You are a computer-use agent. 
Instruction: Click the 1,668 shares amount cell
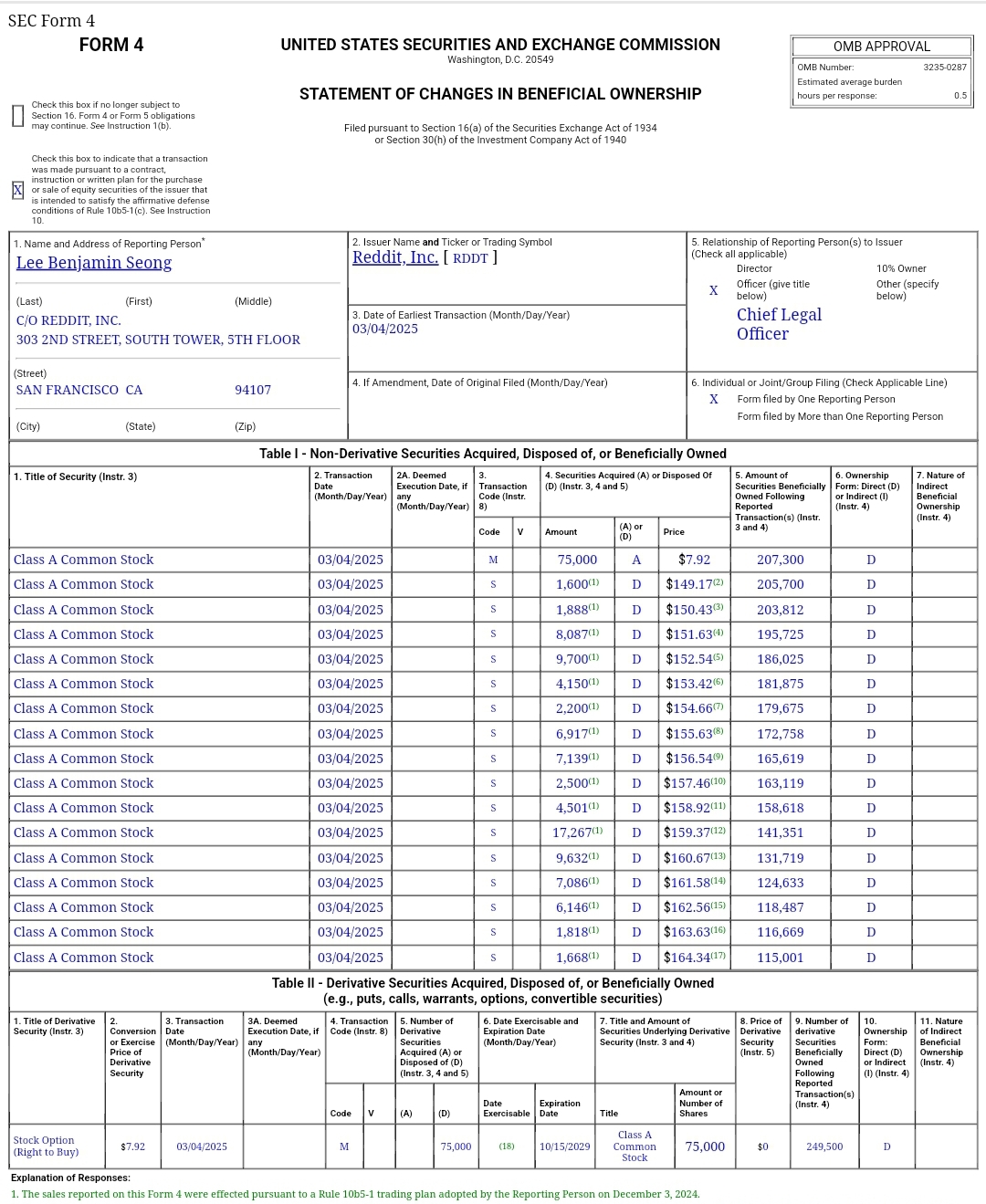[x=578, y=958]
